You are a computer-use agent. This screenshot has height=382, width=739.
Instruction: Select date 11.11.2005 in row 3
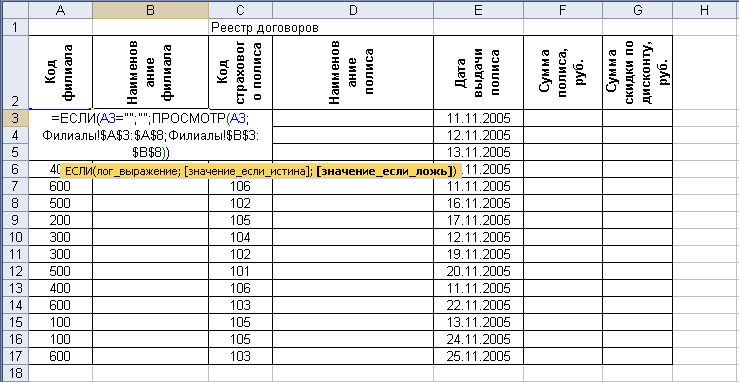(478, 118)
